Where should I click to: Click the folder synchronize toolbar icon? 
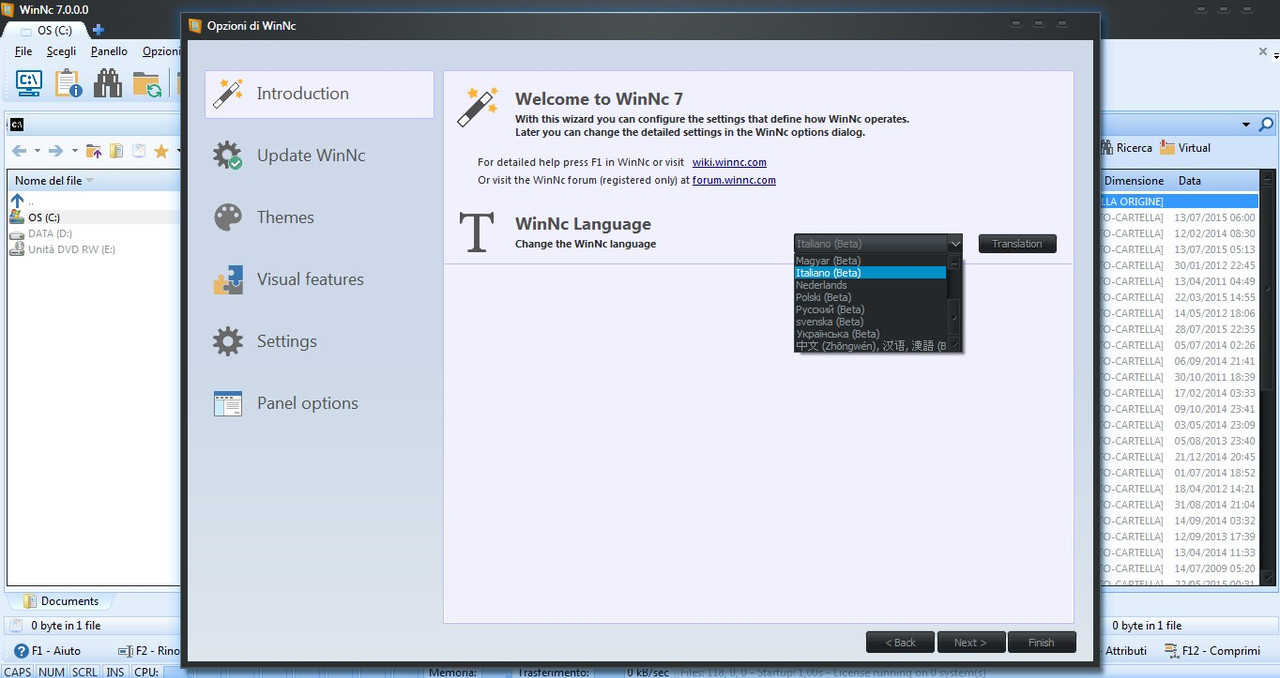147,84
